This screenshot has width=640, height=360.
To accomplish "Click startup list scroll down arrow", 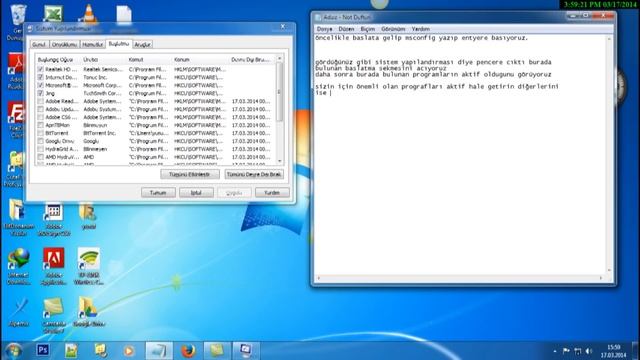I will tap(280, 162).
